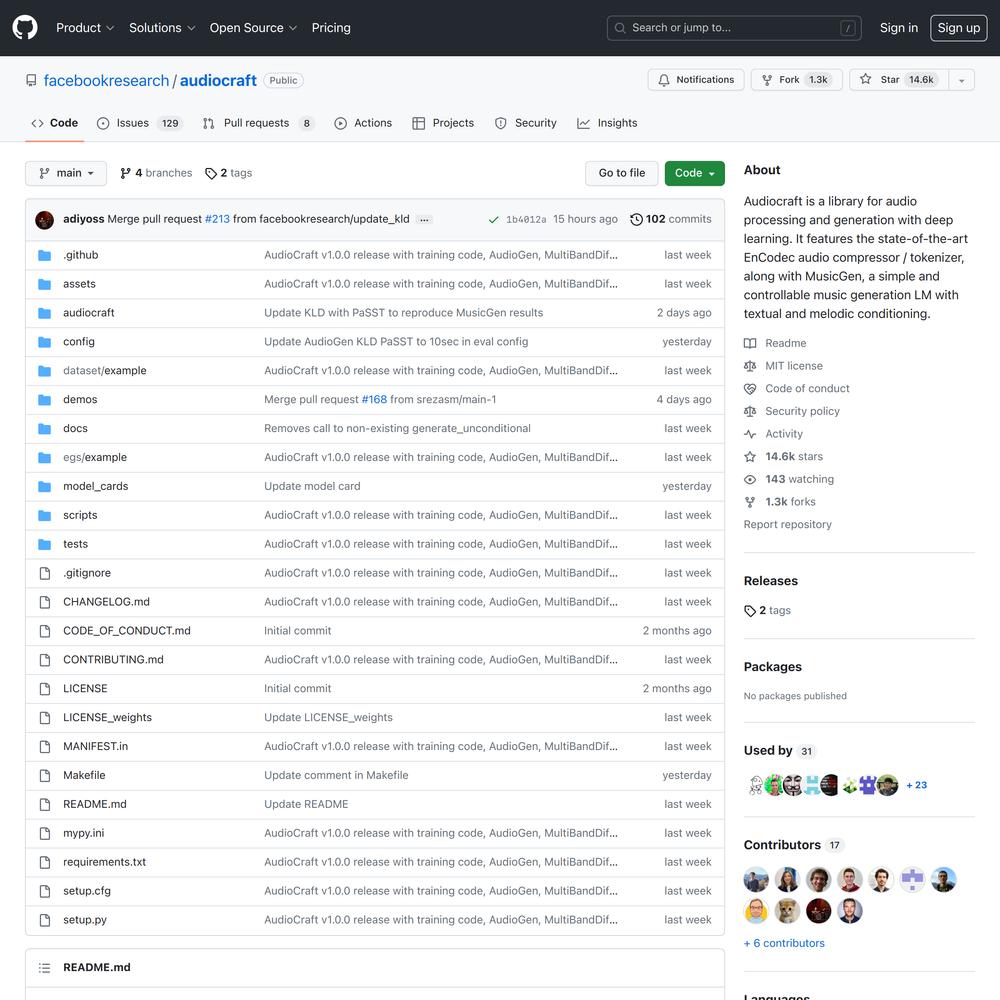Focus the Search or jump to field
The image size is (1000, 1000).
734,28
